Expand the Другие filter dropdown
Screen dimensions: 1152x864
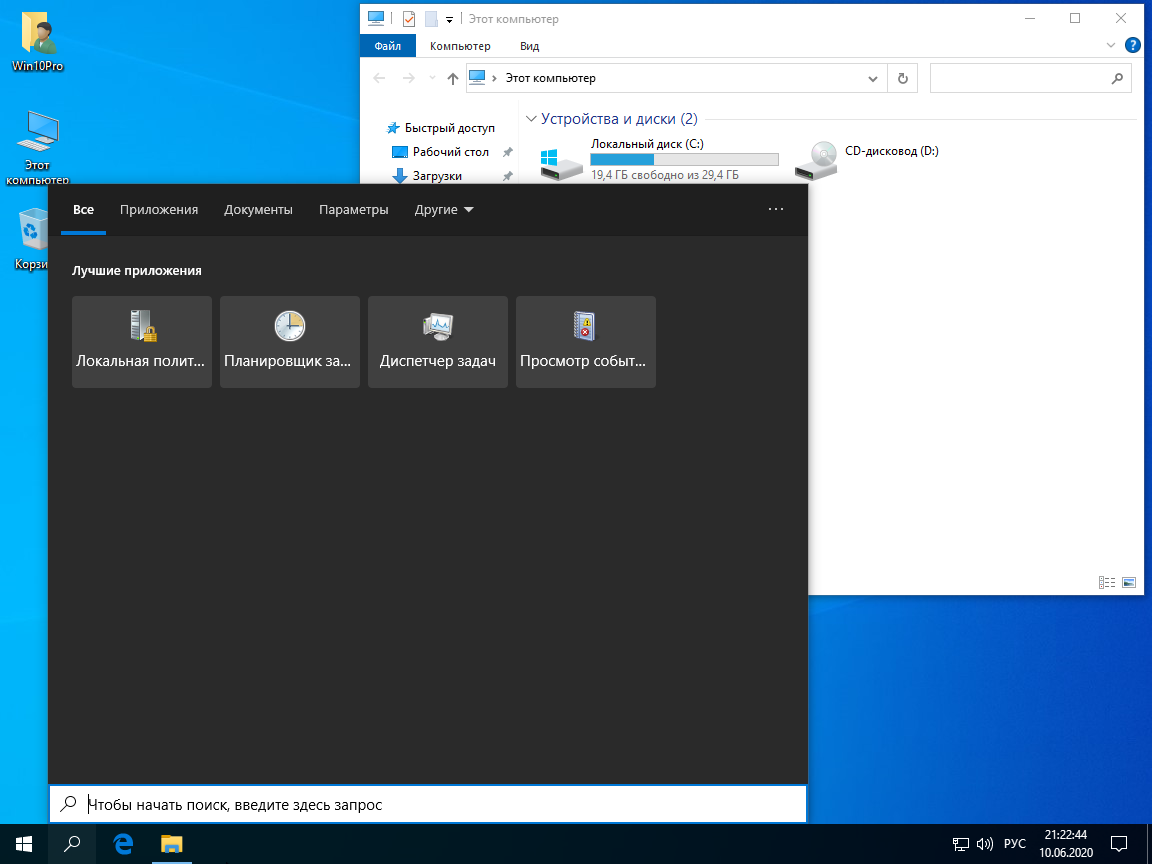click(x=444, y=210)
